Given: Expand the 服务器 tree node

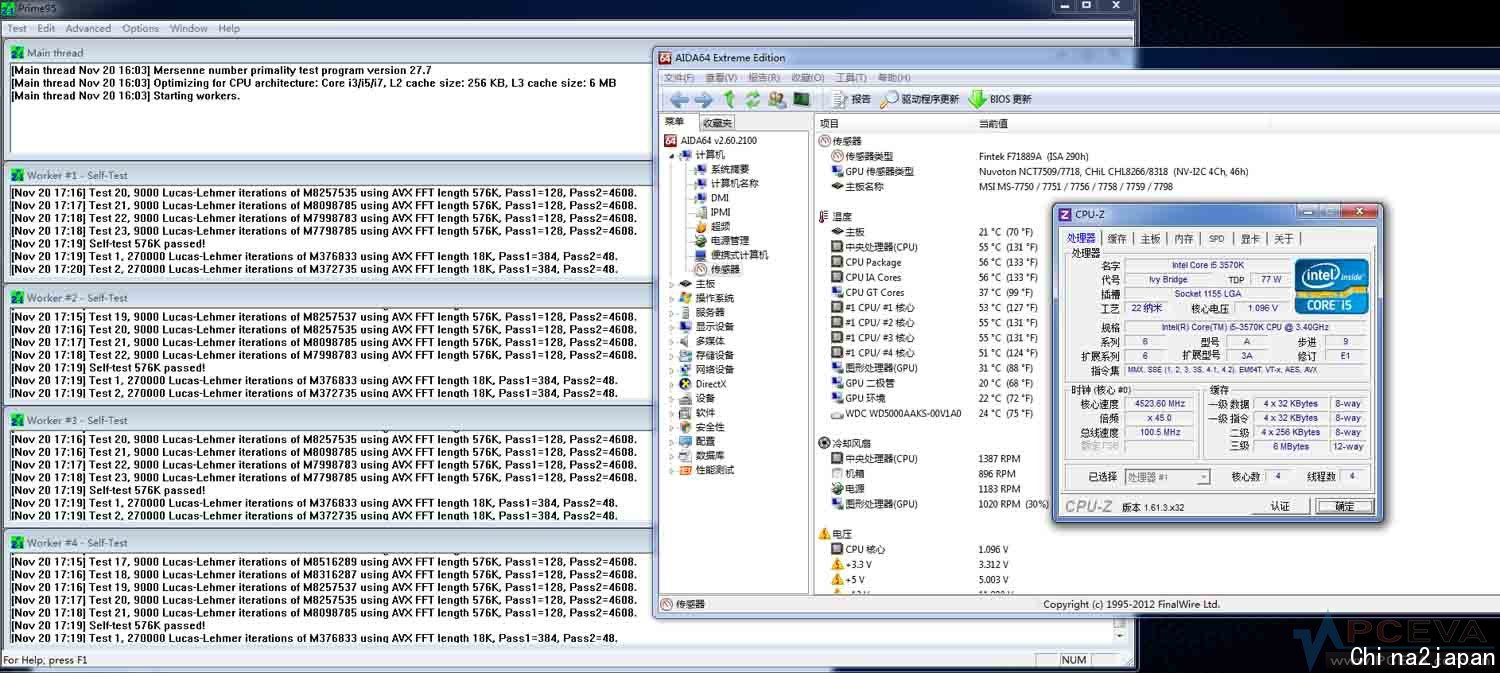Looking at the screenshot, I should coord(672,312).
